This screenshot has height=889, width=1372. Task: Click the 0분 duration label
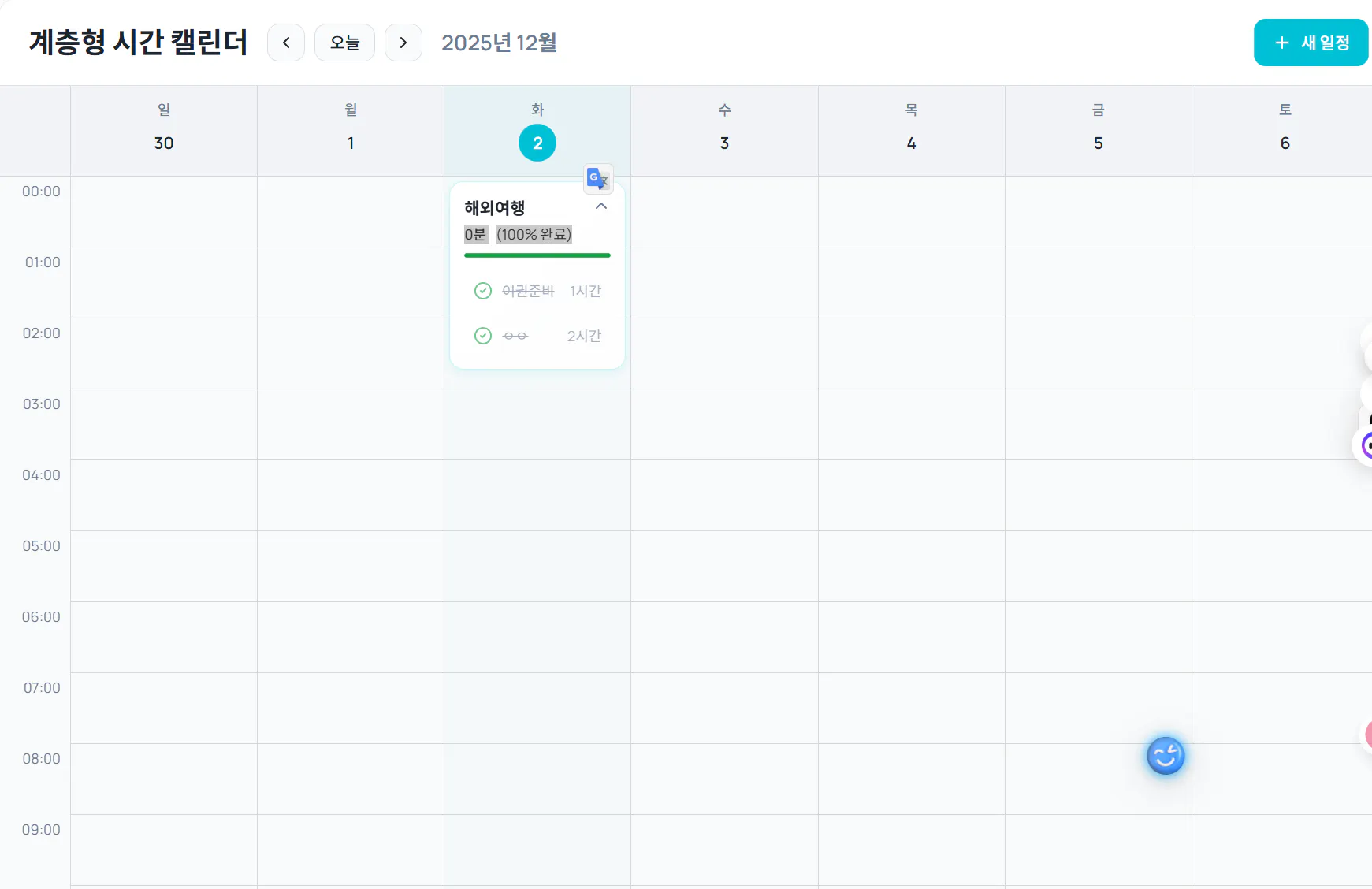[476, 234]
